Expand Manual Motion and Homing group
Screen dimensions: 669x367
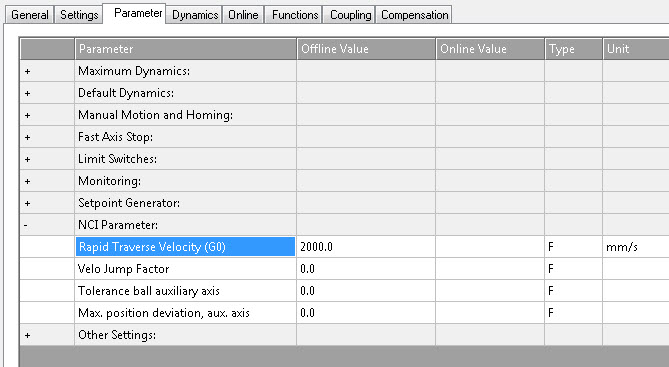pyautogui.click(x=27, y=115)
